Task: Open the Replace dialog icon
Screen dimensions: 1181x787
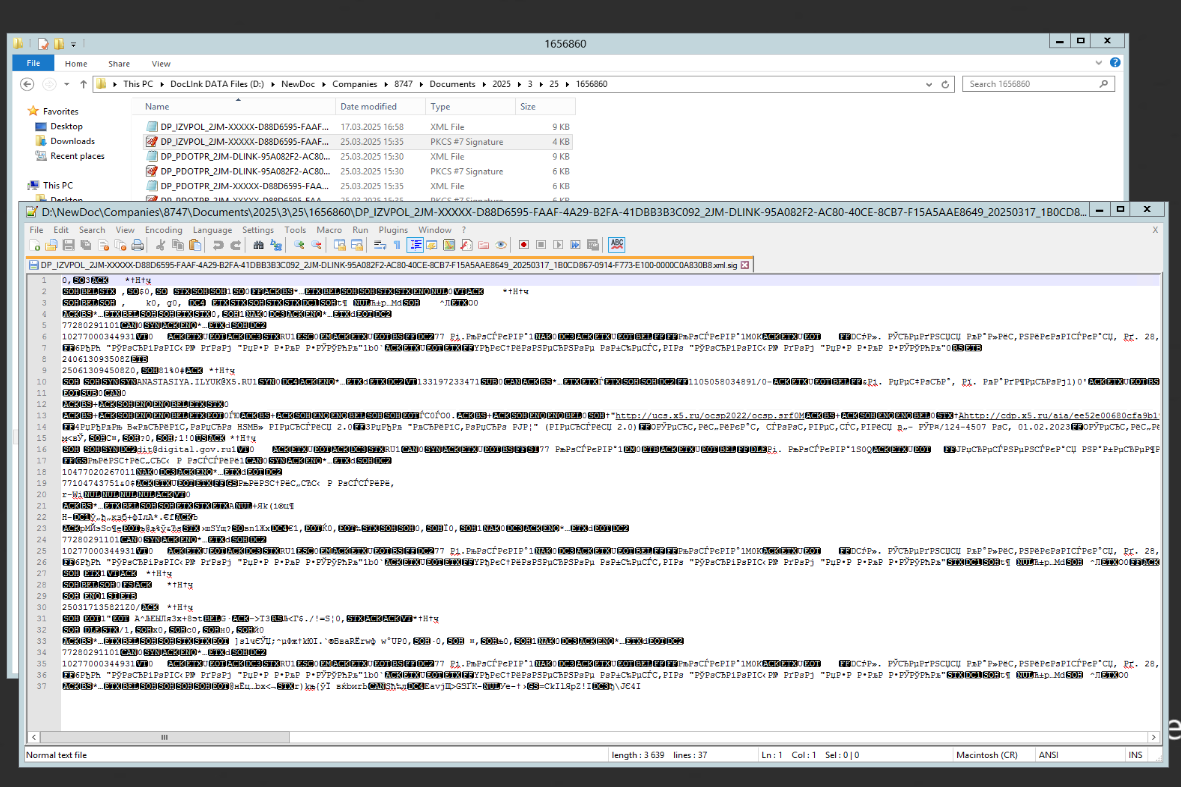Action: point(276,245)
